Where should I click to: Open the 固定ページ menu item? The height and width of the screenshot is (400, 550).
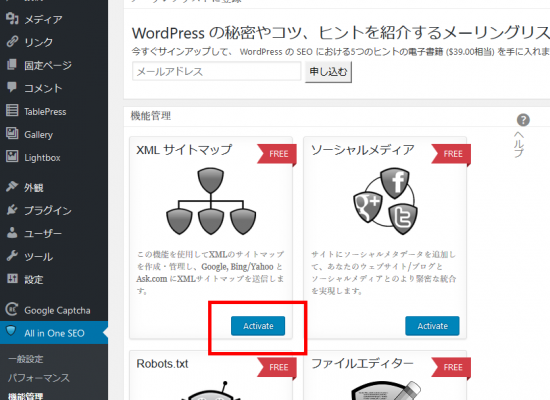[x=54, y=65]
